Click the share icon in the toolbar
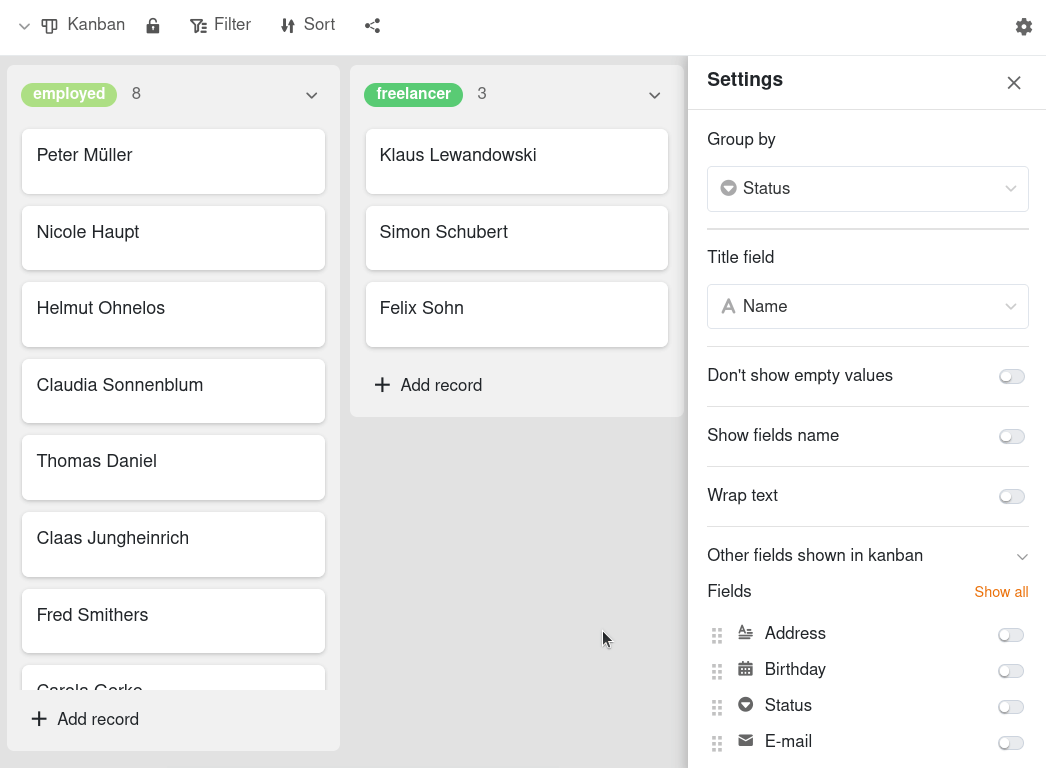 [x=372, y=25]
